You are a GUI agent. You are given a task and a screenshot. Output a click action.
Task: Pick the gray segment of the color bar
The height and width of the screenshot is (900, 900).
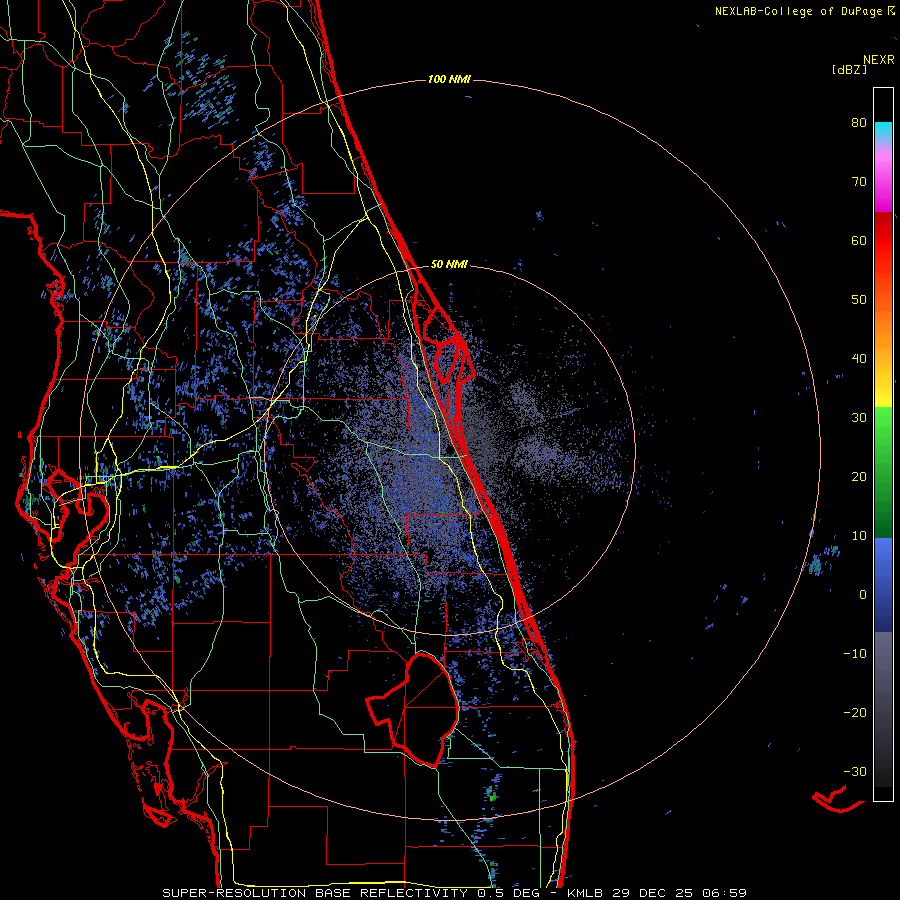[883, 709]
